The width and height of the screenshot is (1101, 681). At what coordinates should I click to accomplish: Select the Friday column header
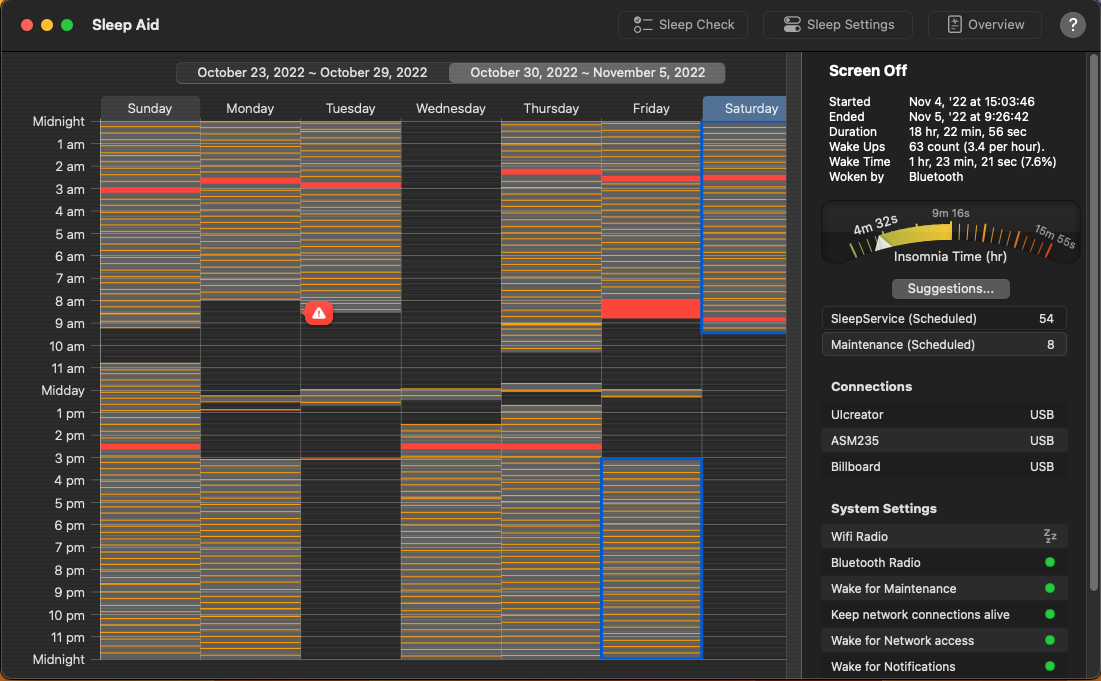(651, 108)
